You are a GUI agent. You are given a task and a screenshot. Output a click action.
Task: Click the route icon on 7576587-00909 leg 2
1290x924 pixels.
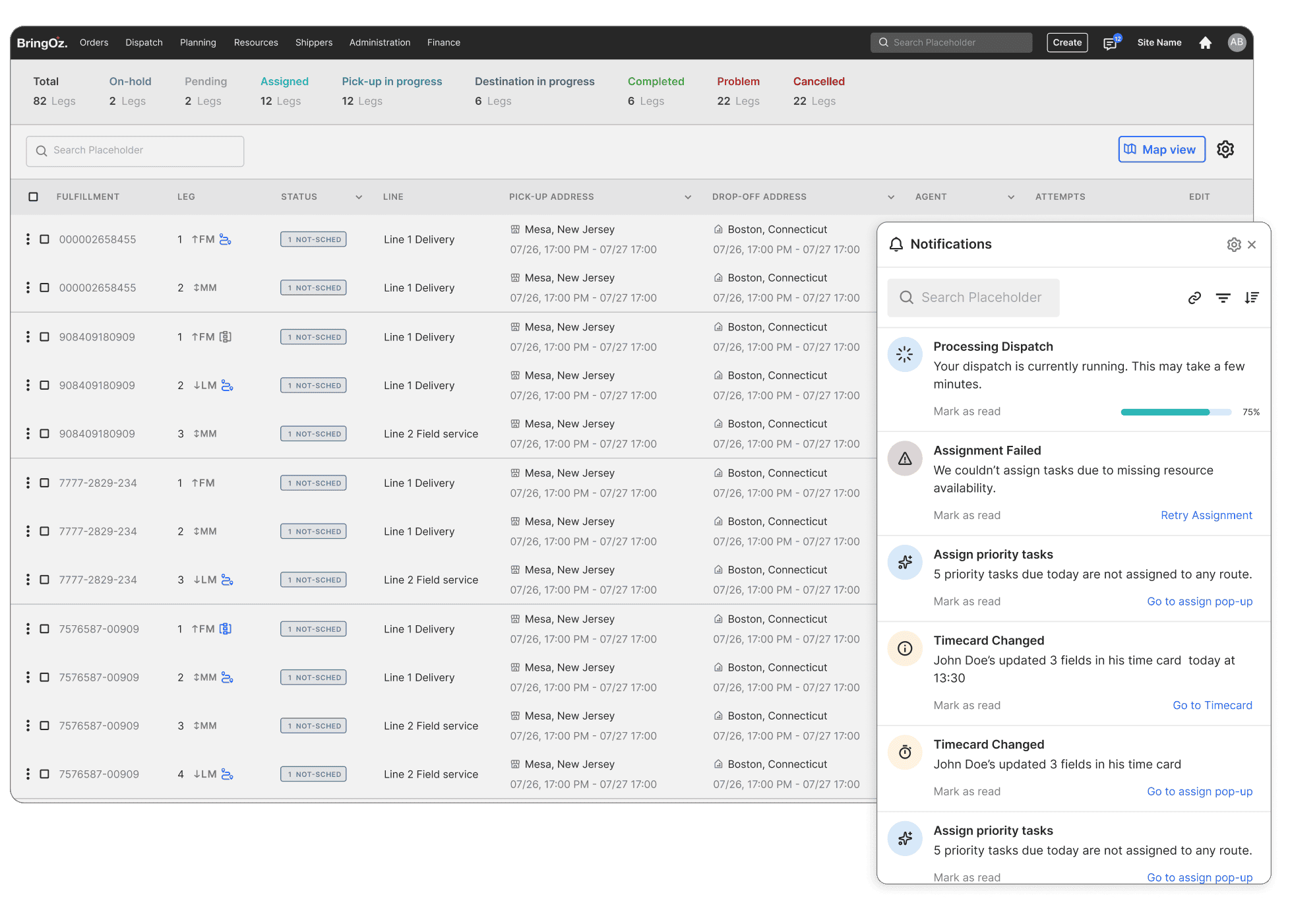coord(228,677)
